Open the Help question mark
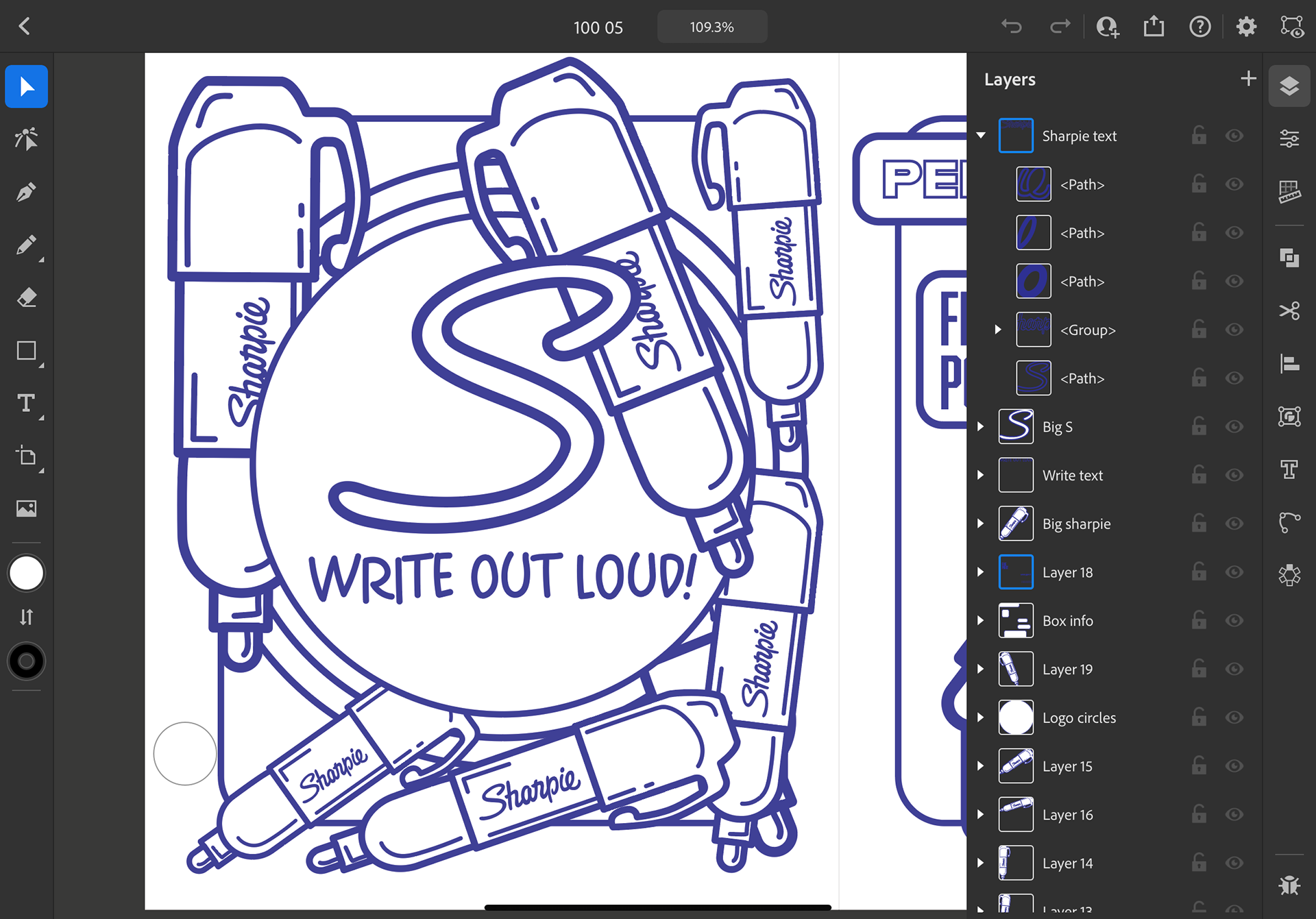 [1200, 27]
